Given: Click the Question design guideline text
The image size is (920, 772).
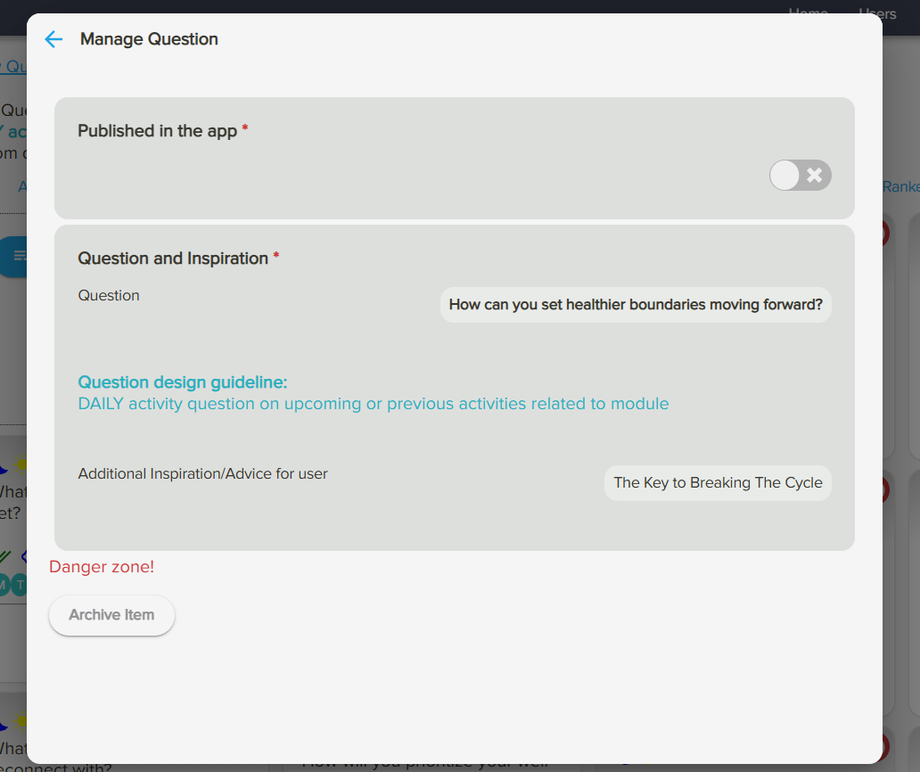Looking at the screenshot, I should (x=182, y=382).
